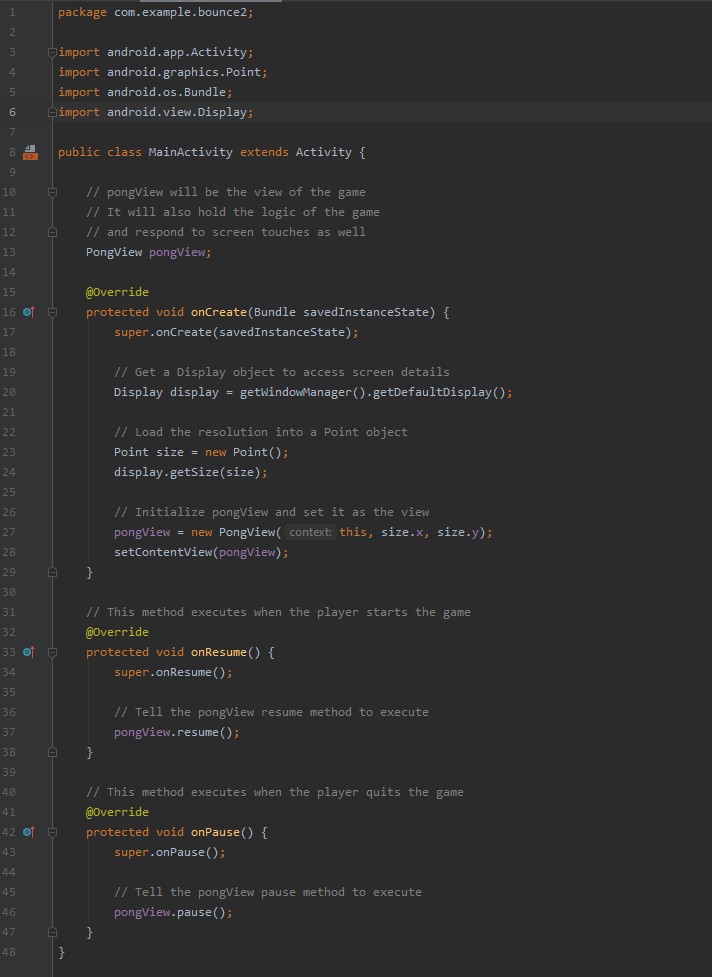Click comment 'This method executes when the player quits'

(275, 792)
